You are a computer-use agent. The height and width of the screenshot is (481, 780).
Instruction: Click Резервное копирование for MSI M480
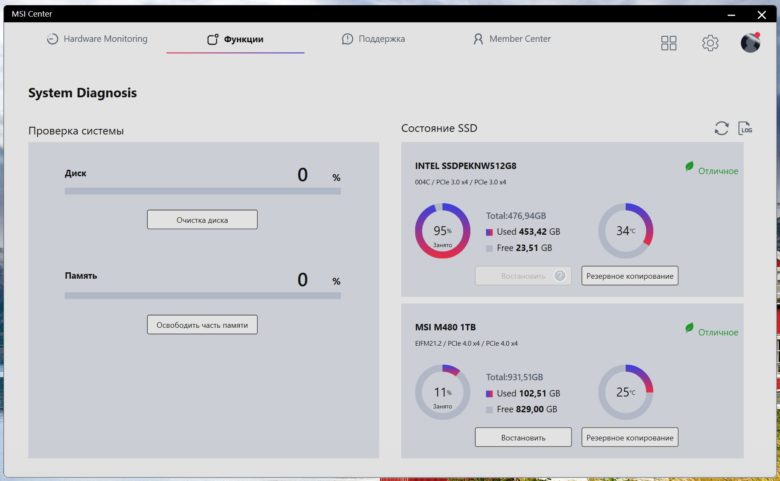click(x=630, y=438)
